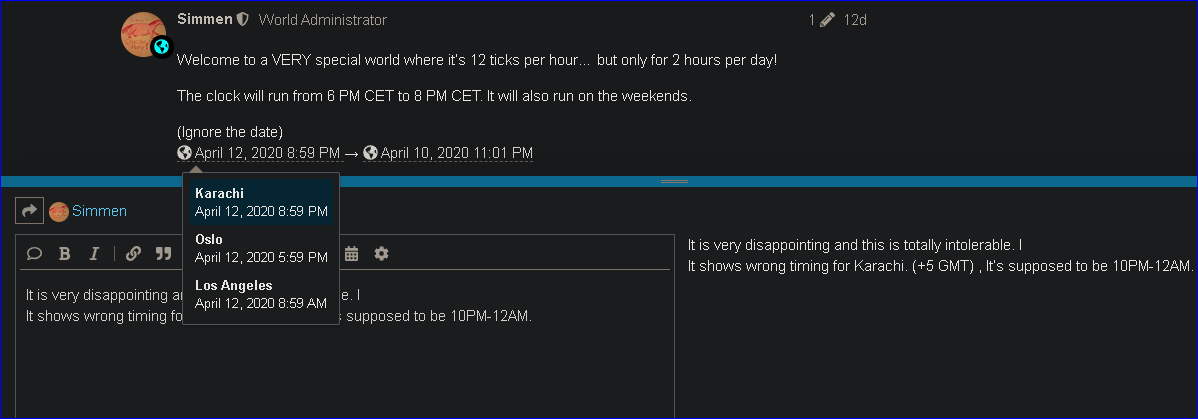This screenshot has width=1198, height=419.
Task: Click the shield moderator icon beside Simmen
Action: 242,20
